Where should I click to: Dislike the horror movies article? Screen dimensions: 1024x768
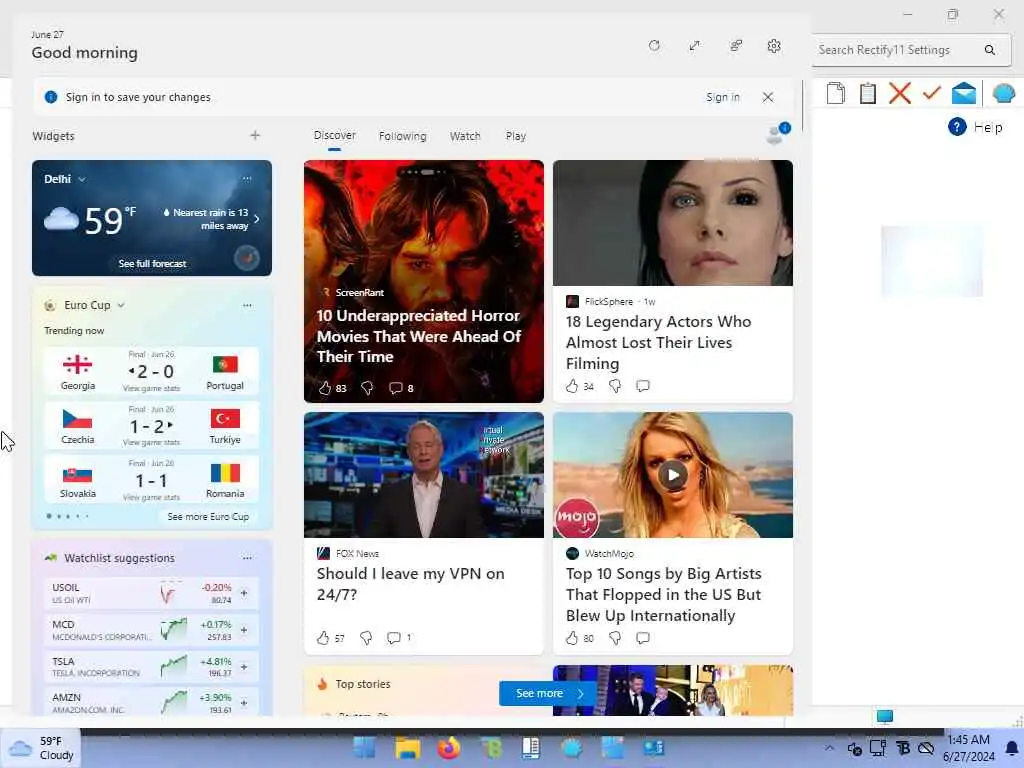[x=367, y=388]
